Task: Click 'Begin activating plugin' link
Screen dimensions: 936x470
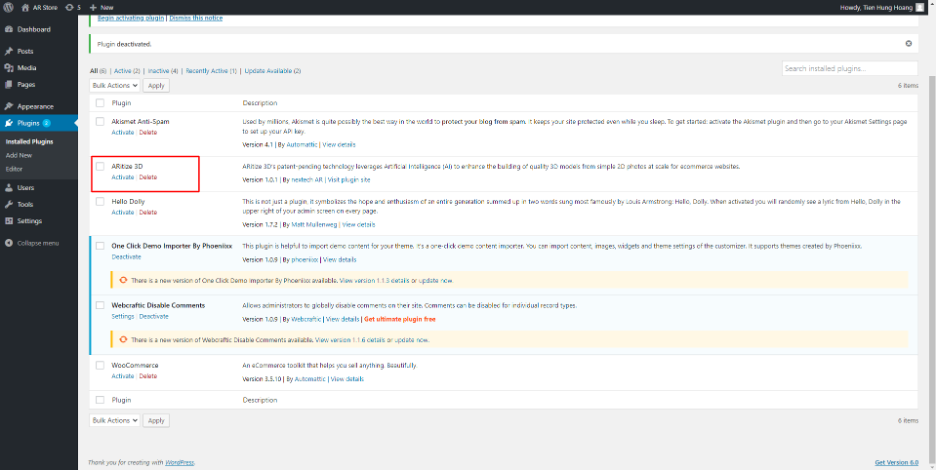Action: point(131,18)
